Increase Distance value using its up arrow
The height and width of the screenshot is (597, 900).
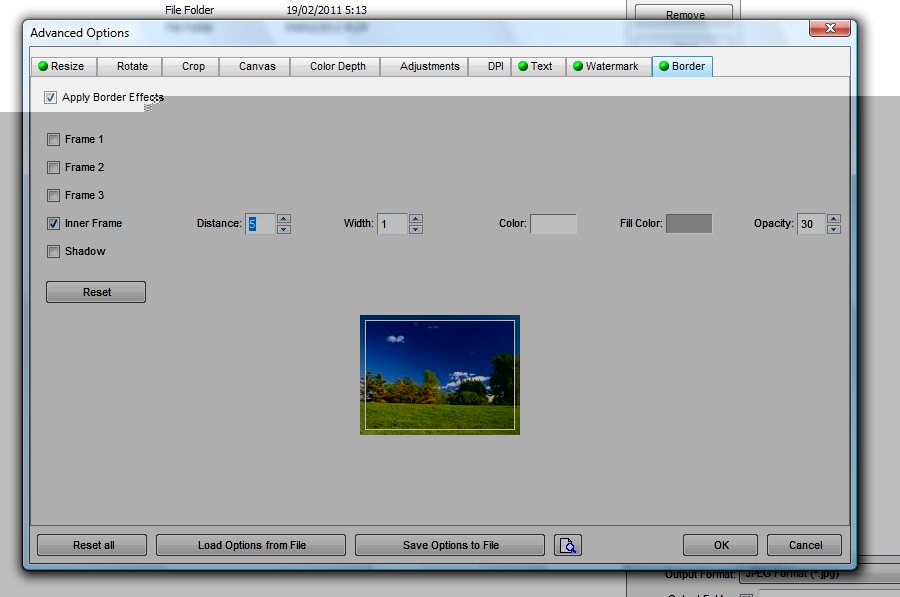pyautogui.click(x=283, y=219)
